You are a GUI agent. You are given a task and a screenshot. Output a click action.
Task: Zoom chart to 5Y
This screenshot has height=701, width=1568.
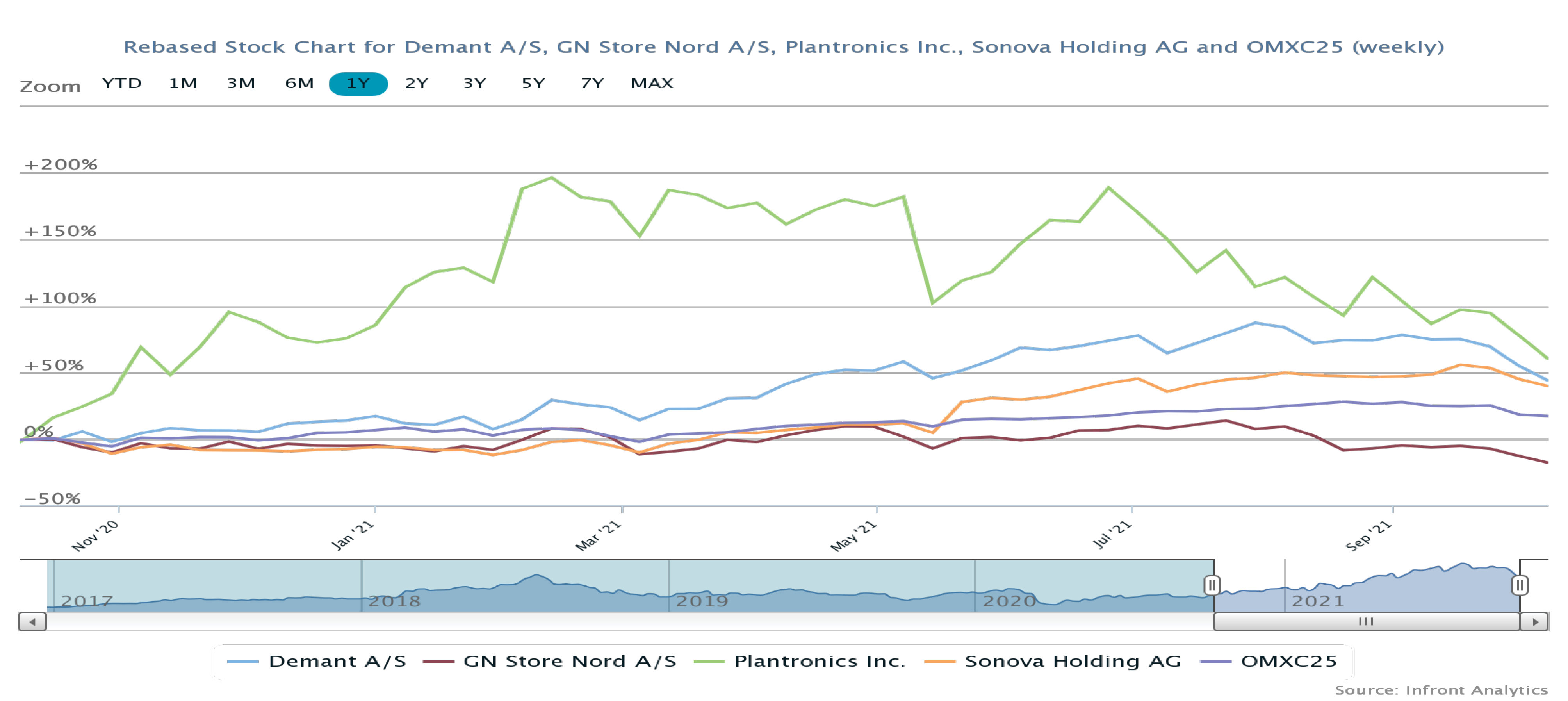(x=533, y=84)
